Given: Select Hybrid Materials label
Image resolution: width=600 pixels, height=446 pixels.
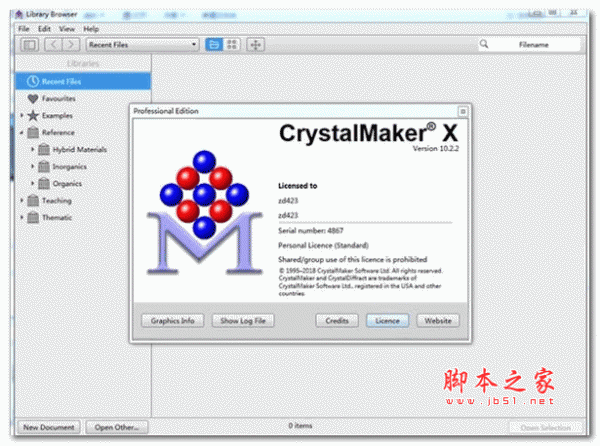Looking at the screenshot, I should pos(80,149).
